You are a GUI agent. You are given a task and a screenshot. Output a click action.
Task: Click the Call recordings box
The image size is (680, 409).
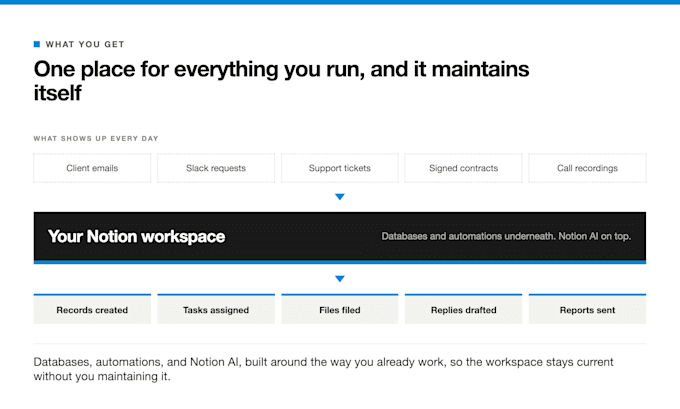pos(587,168)
